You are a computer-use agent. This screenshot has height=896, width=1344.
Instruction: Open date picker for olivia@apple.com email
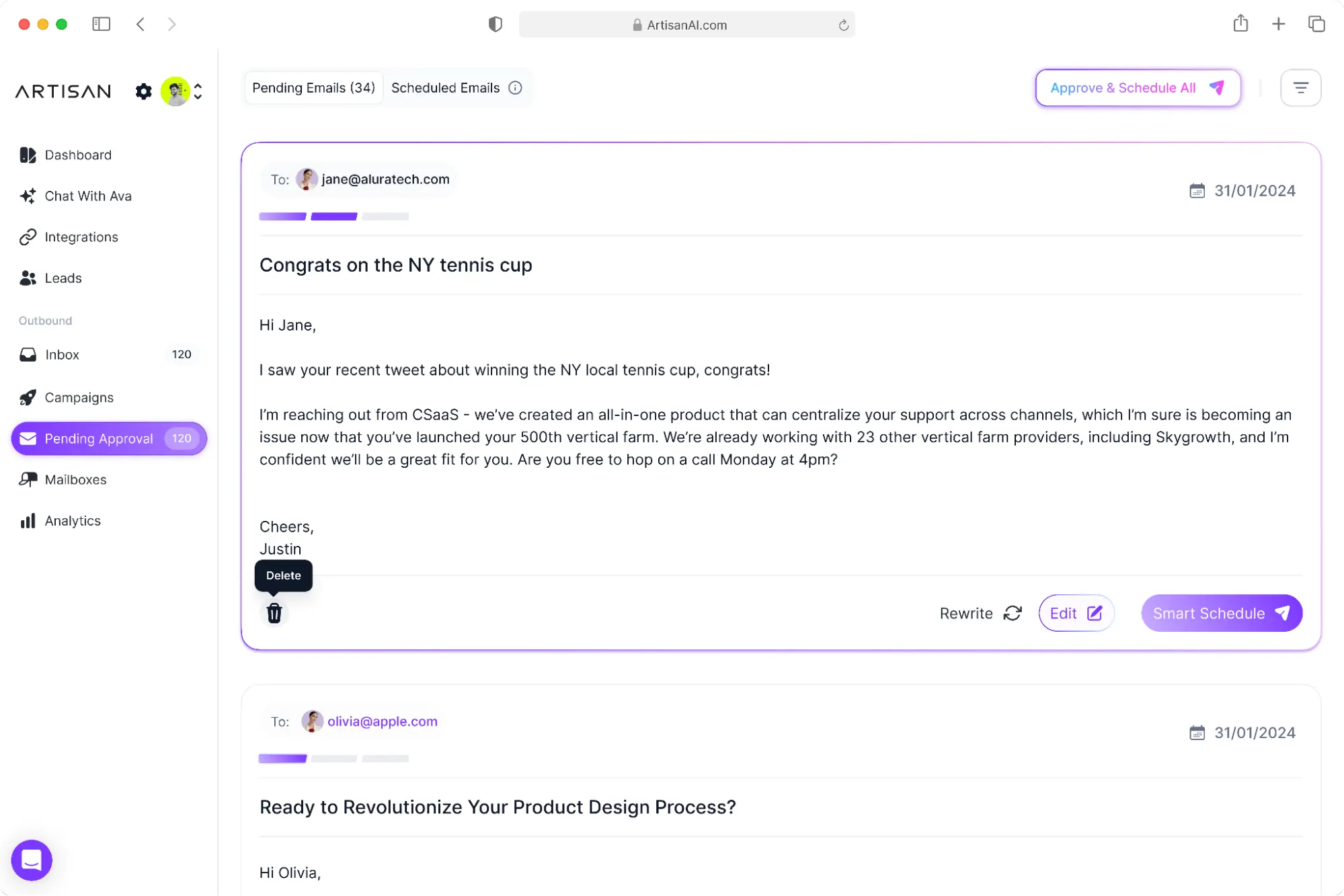1197,733
